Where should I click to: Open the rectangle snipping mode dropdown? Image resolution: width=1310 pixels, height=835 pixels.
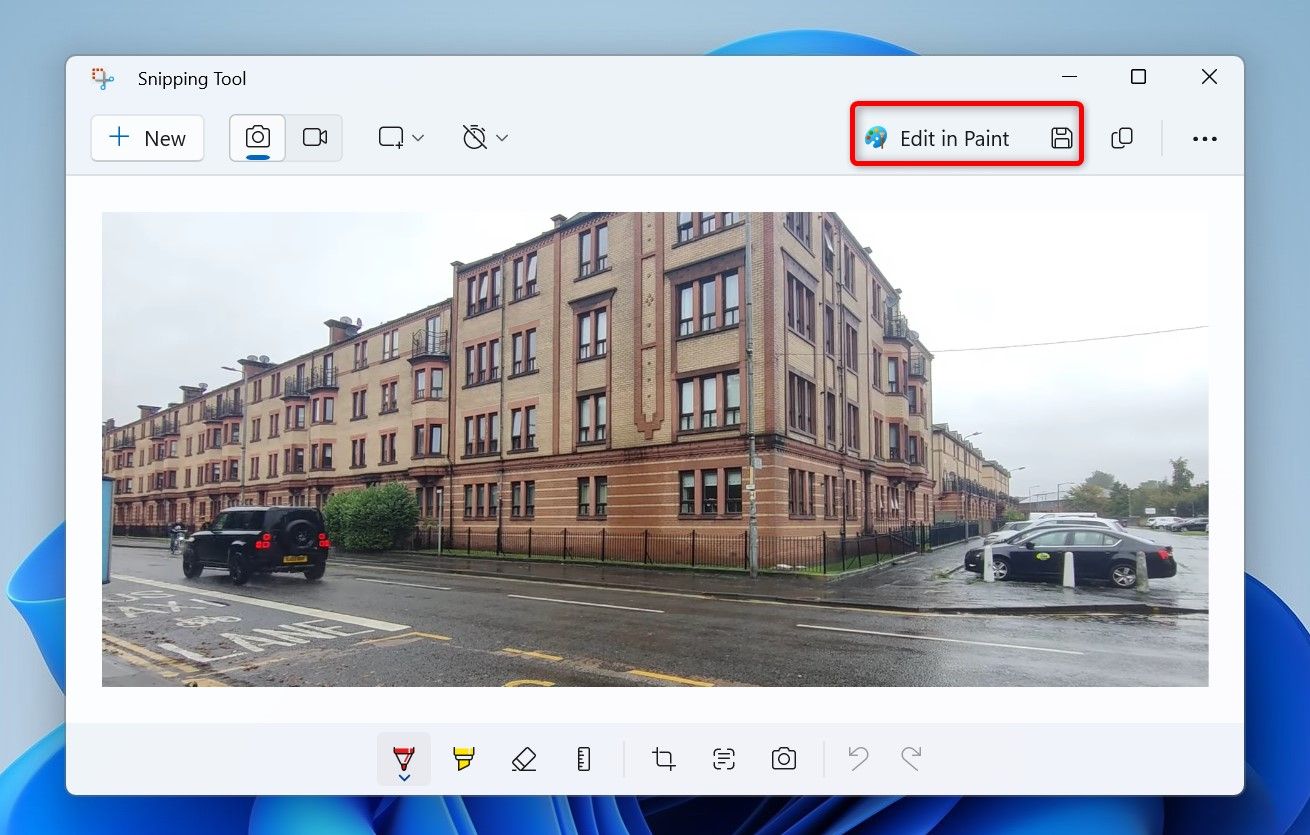point(401,138)
